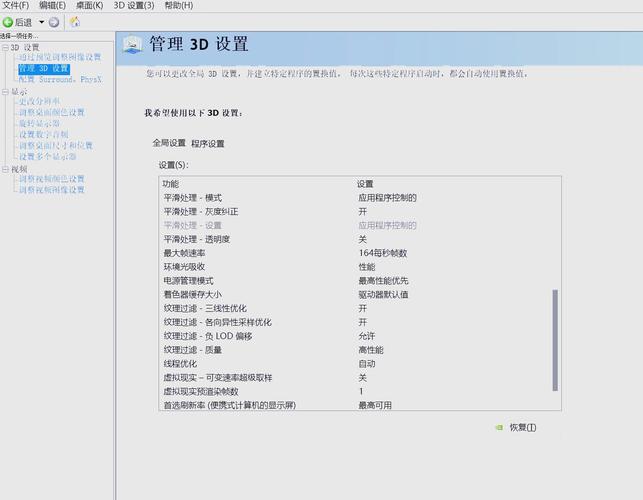Open the 文件(F) menu
Screen dimensions: 643x500
16,5
